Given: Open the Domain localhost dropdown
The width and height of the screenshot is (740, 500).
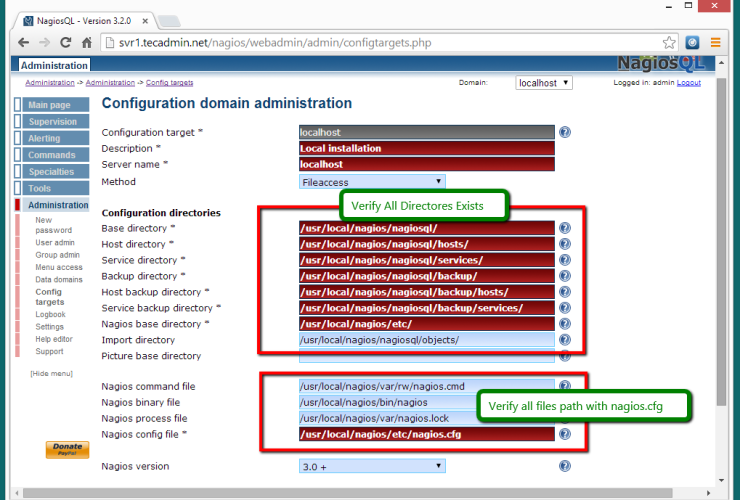Looking at the screenshot, I should click(x=544, y=83).
